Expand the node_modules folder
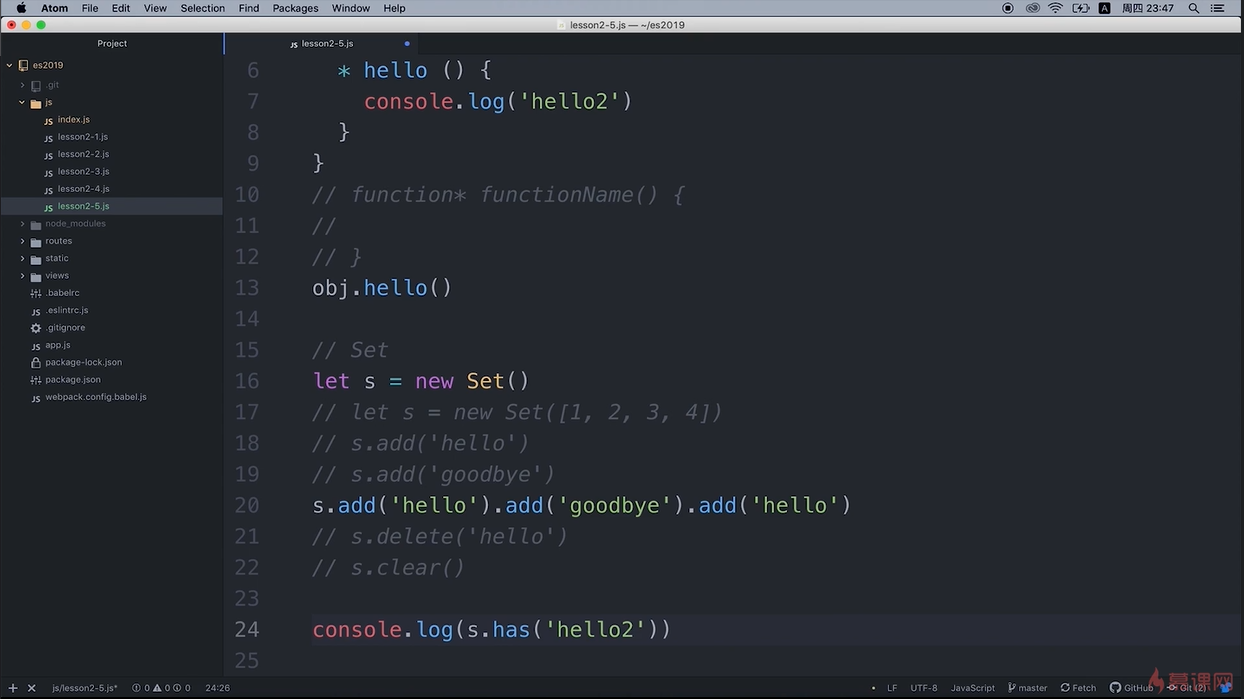 (x=22, y=224)
